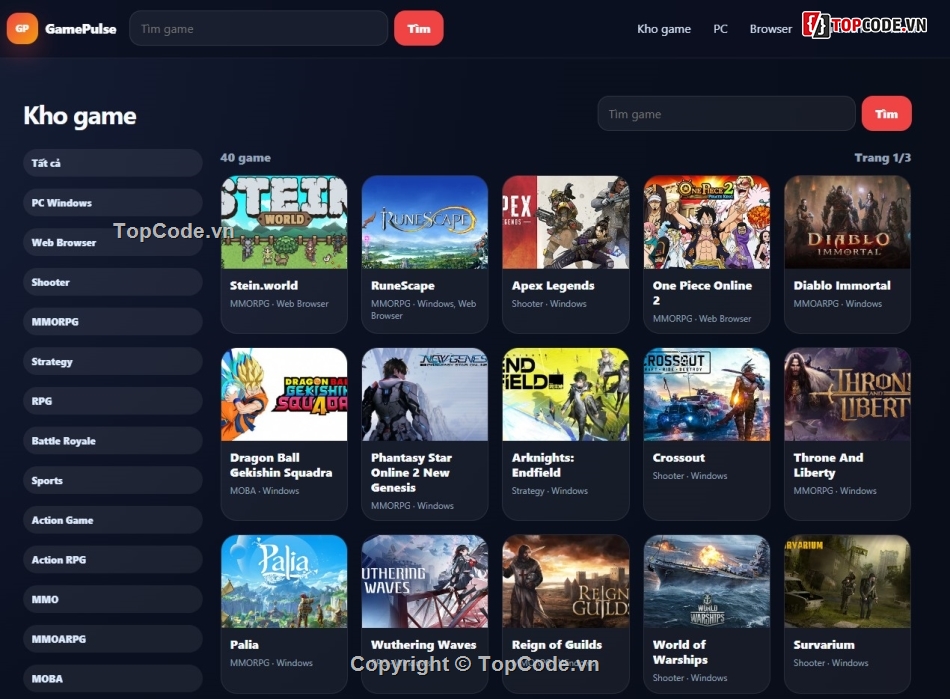Image resolution: width=950 pixels, height=699 pixels.
Task: Click the Throne And Liberty title
Action: (x=828, y=465)
